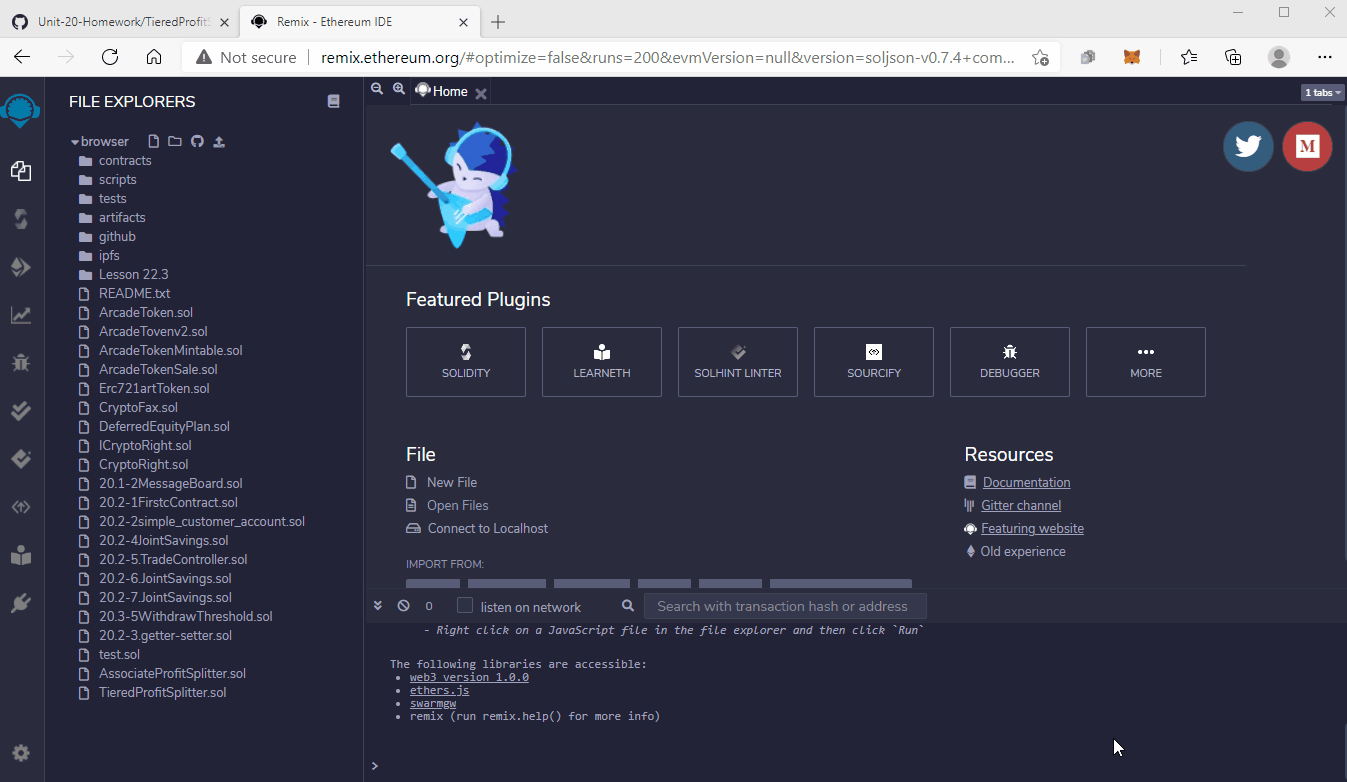Image resolution: width=1347 pixels, height=782 pixels.
Task: Open the Solidity compiler sidebar icon
Action: pyautogui.click(x=21, y=219)
